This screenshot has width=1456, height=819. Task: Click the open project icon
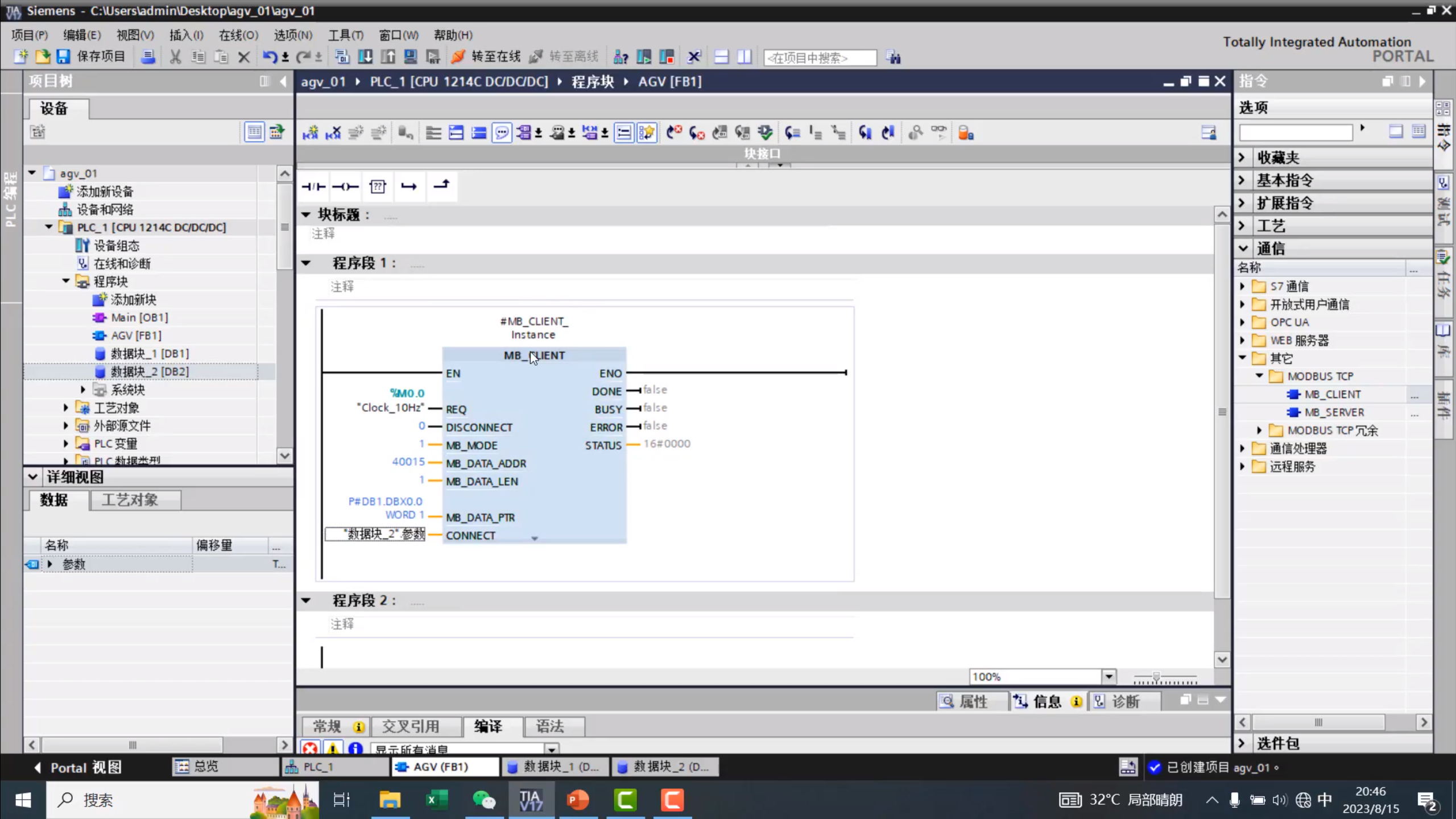(43, 56)
